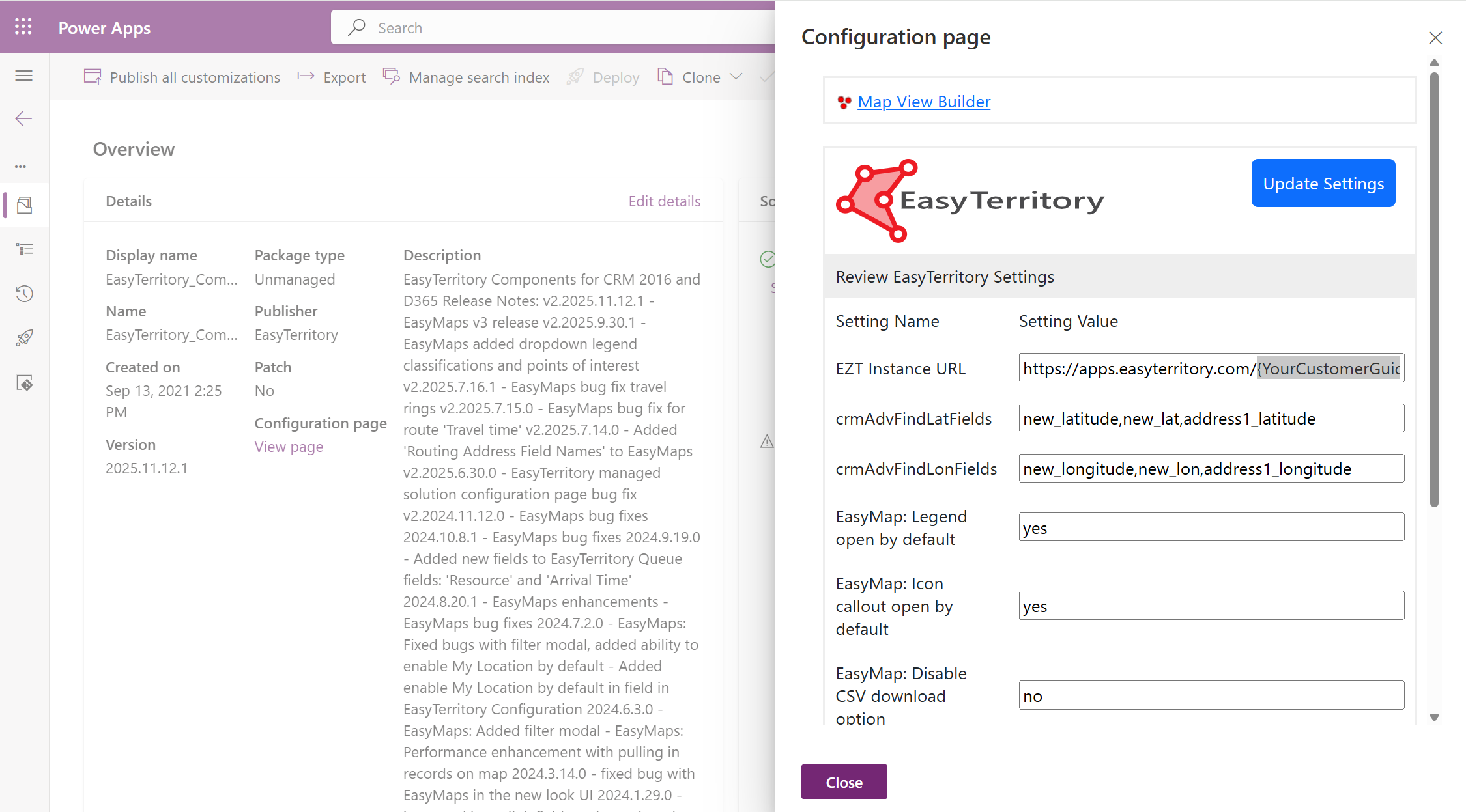Select the Clone label
1466x812 pixels.
(x=701, y=77)
